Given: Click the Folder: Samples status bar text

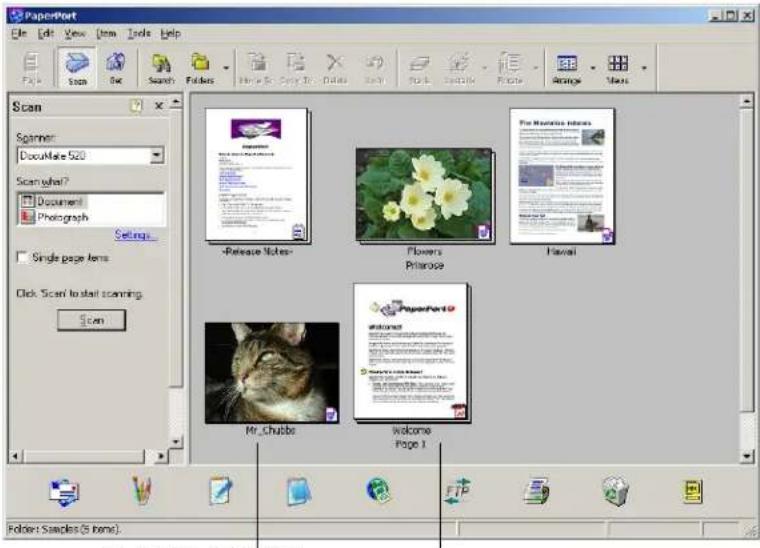Looking at the screenshot, I should tap(64, 529).
